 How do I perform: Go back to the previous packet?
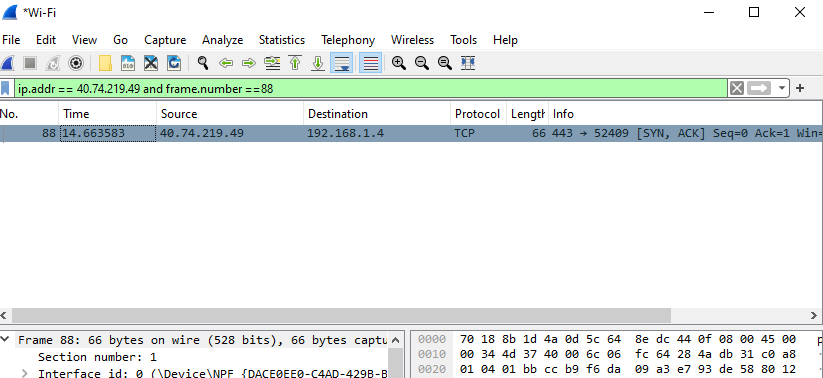[226, 64]
